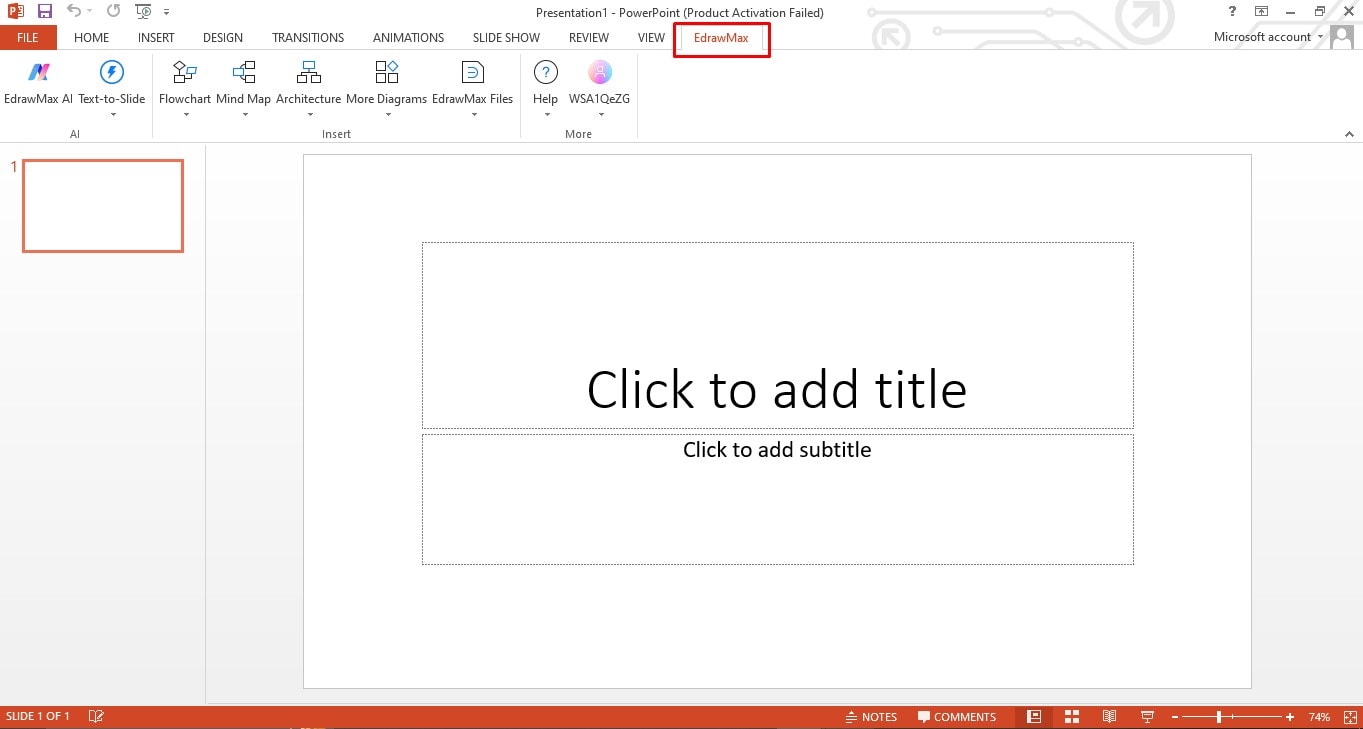The image size is (1363, 729).
Task: Switch to Normal view
Action: click(1034, 717)
